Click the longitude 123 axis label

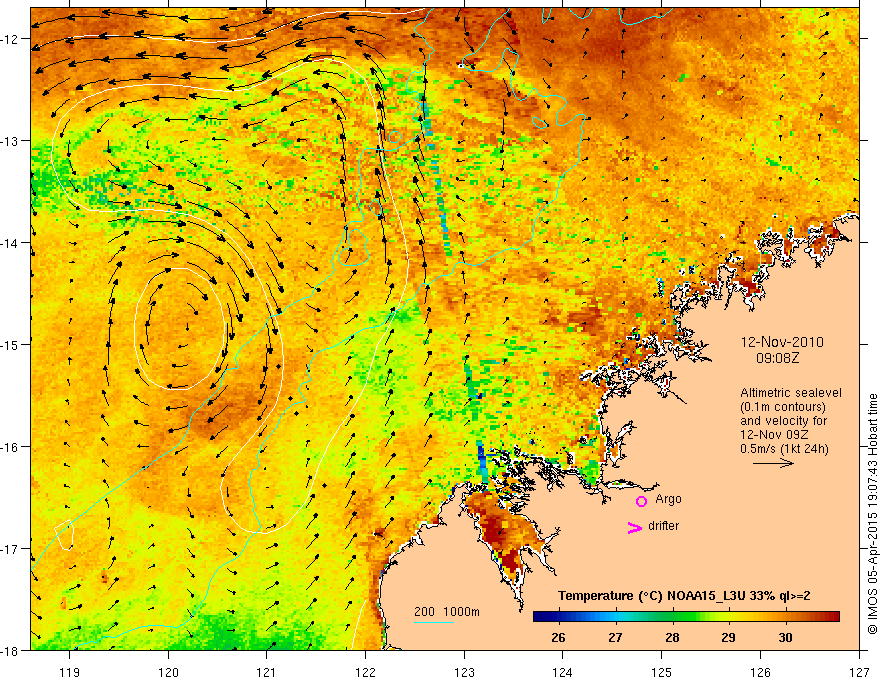(x=464, y=672)
